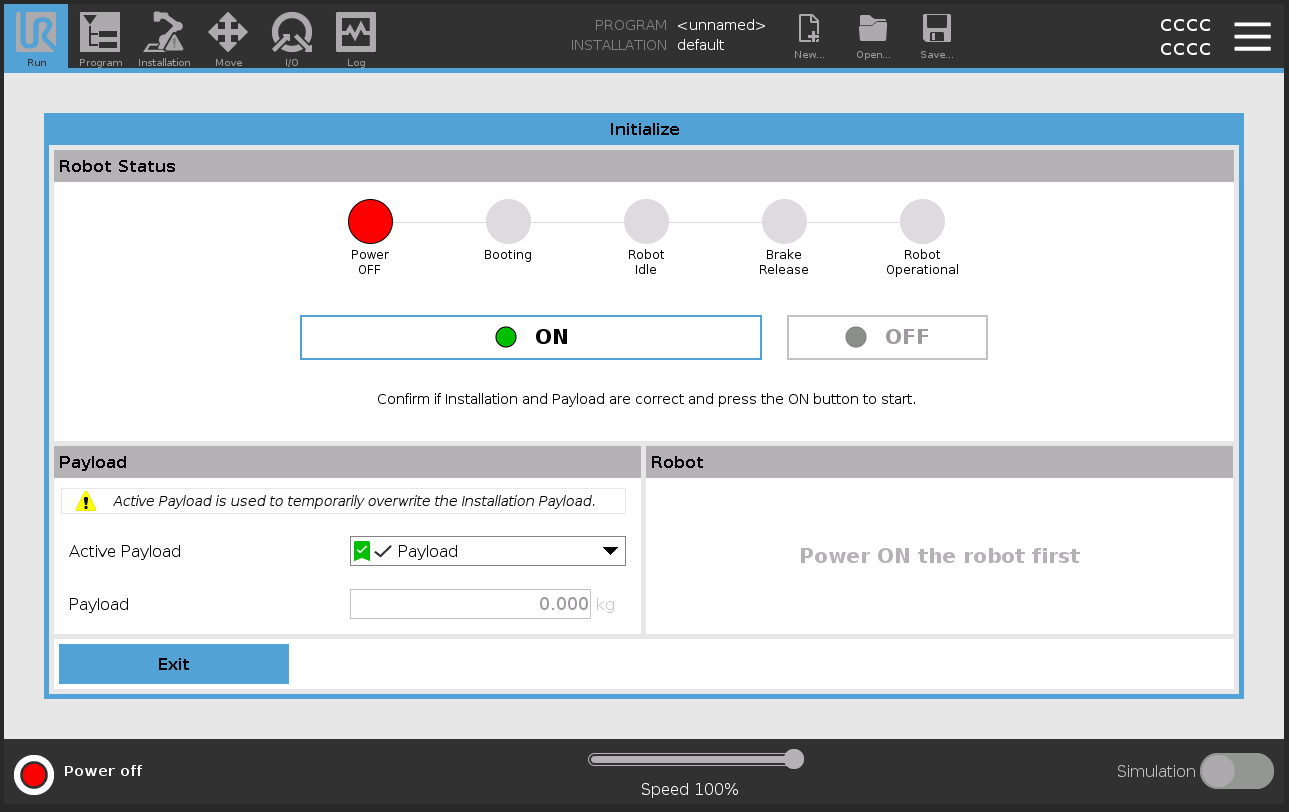Click the Speed slider handle

[x=794, y=759]
